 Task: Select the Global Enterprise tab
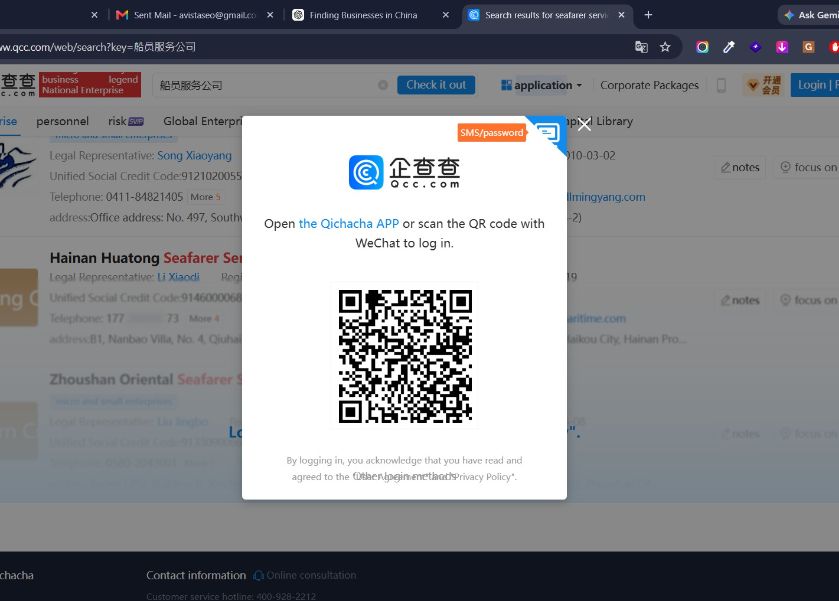(202, 121)
